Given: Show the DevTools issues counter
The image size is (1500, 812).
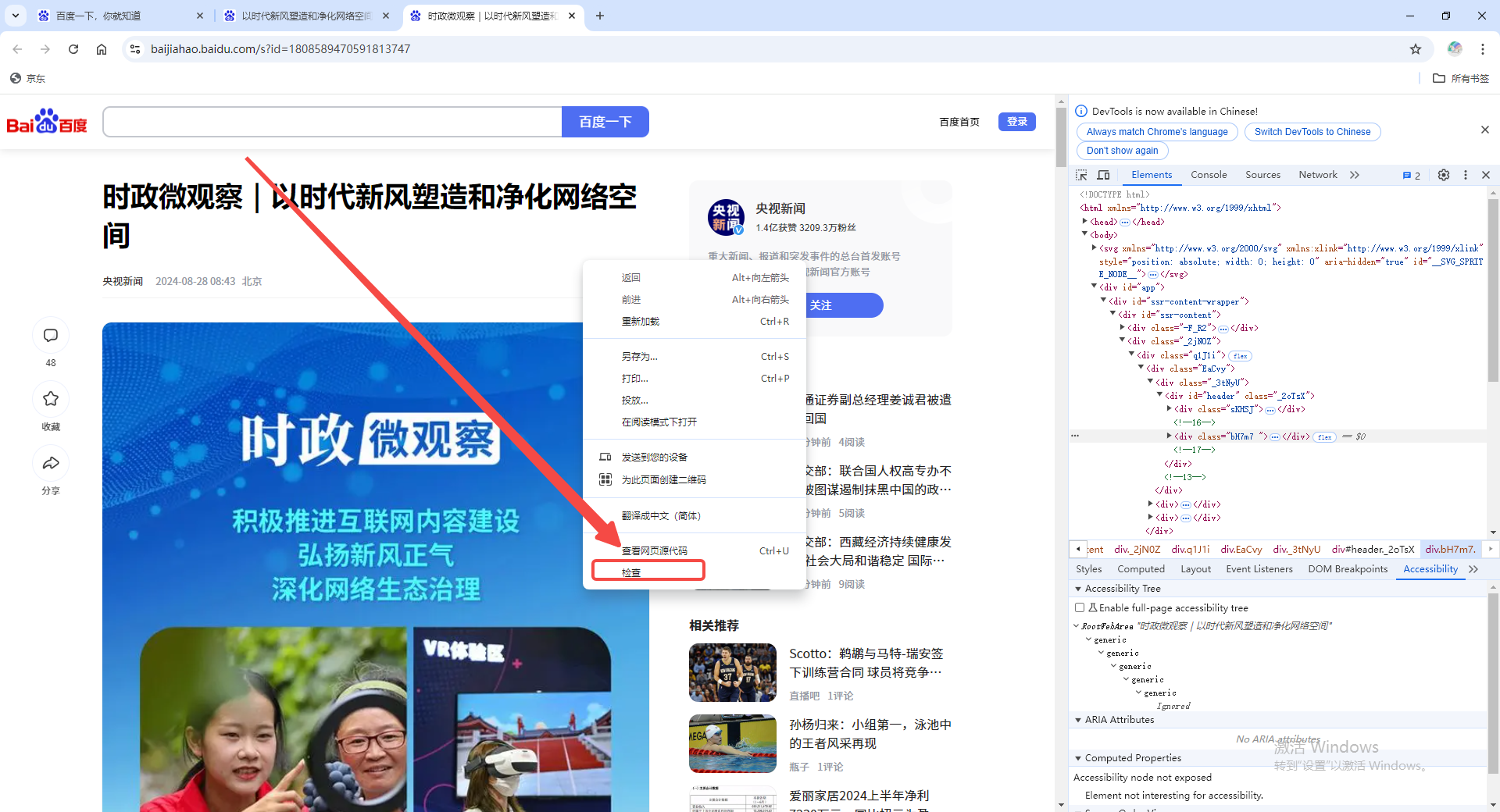Looking at the screenshot, I should [x=1412, y=176].
